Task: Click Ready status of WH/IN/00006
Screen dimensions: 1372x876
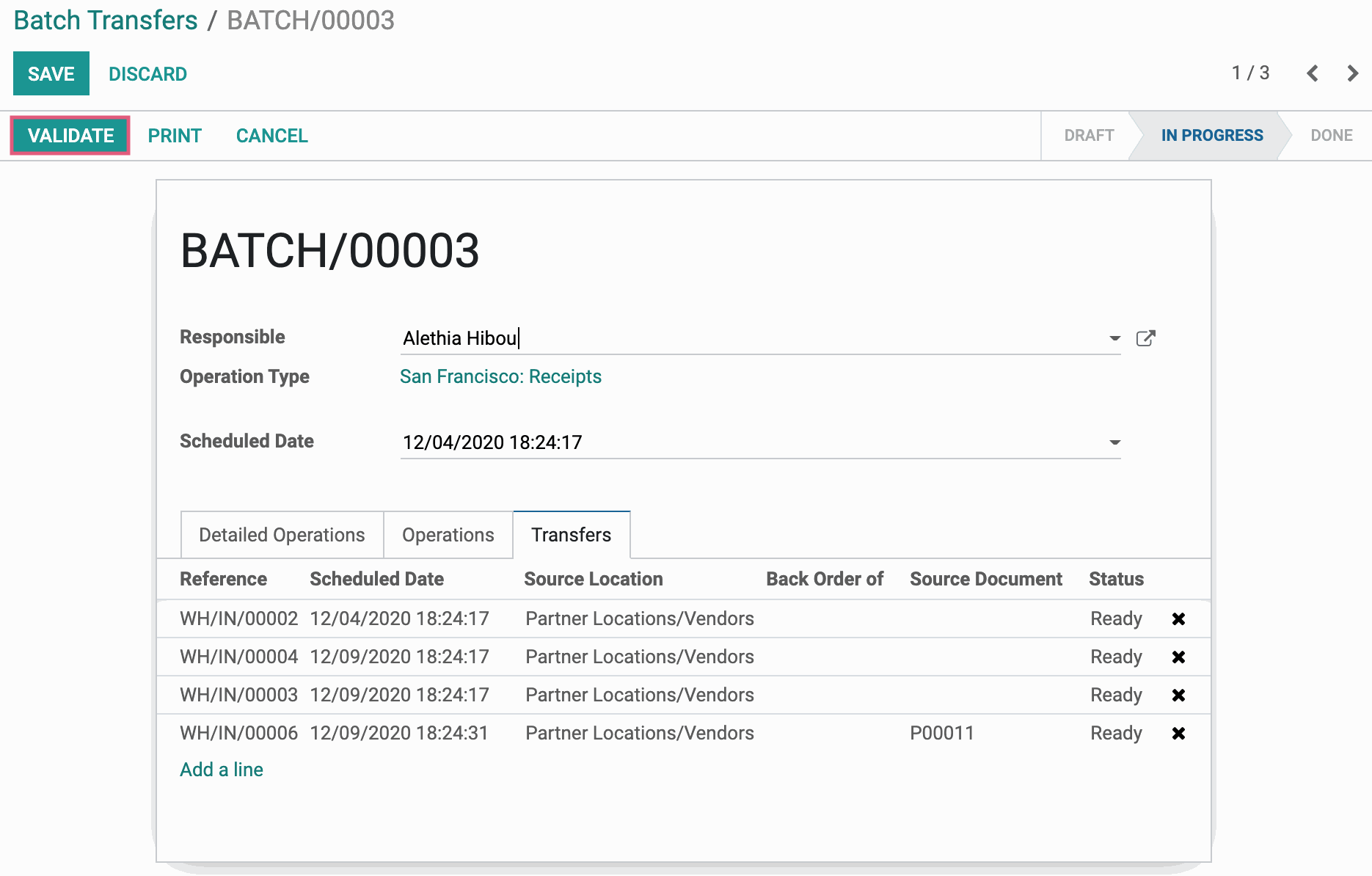Action: tap(1116, 733)
